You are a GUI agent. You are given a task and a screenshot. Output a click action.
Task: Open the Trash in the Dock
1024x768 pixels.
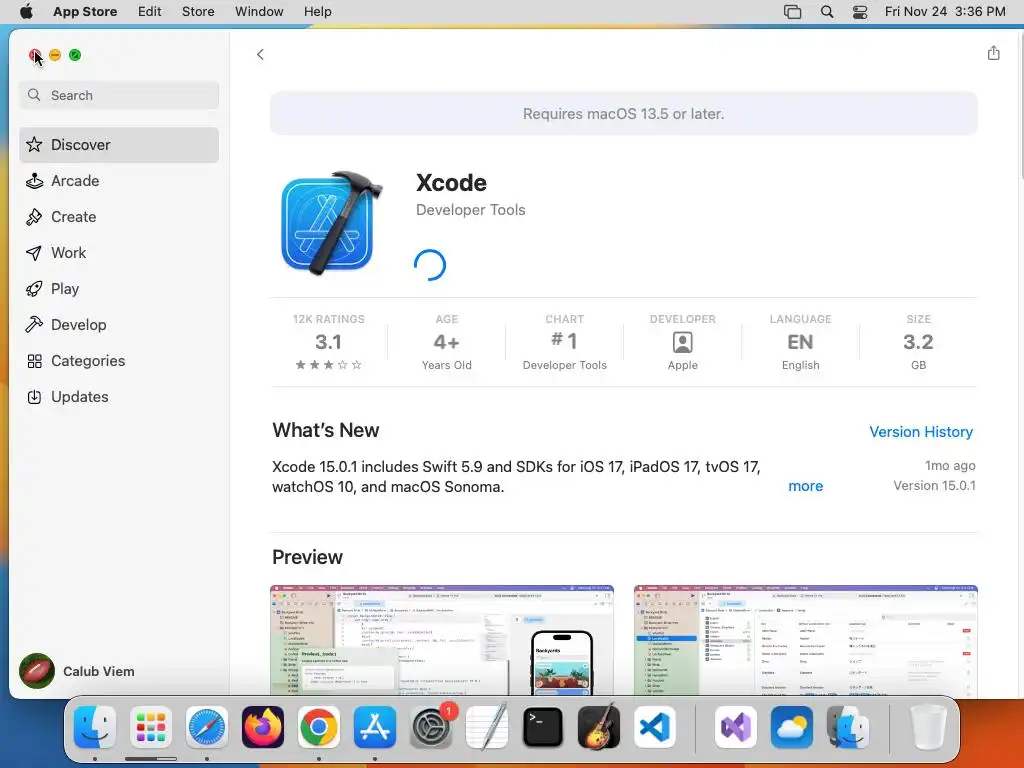pos(928,727)
